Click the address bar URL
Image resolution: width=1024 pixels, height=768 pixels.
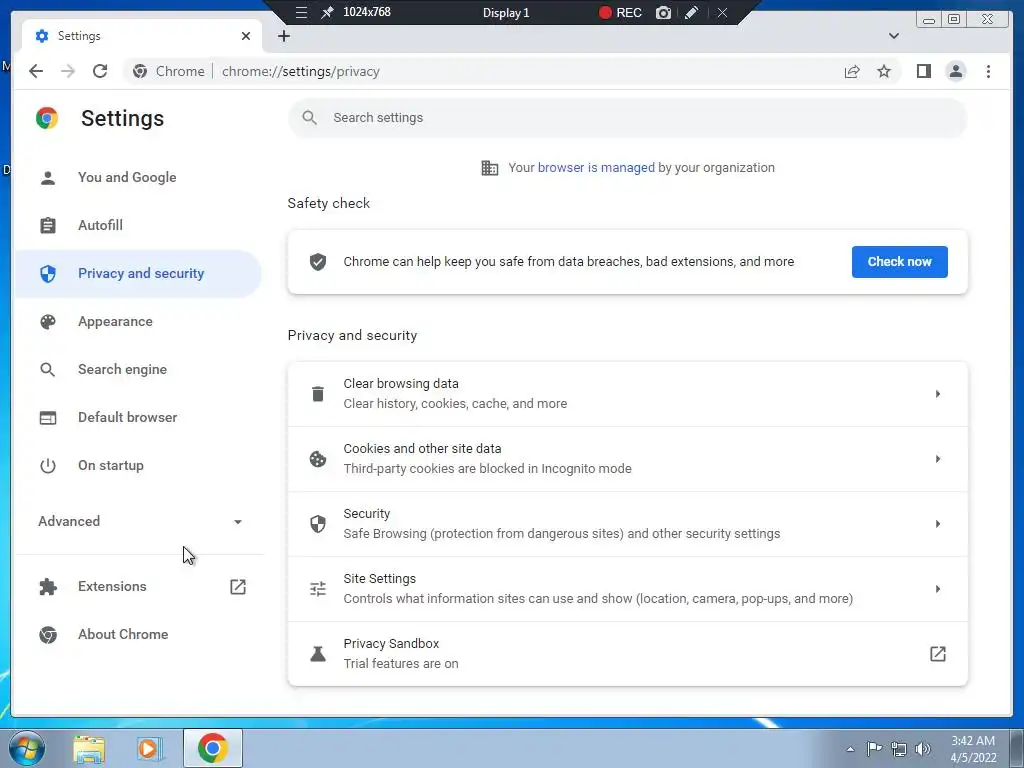(x=300, y=71)
